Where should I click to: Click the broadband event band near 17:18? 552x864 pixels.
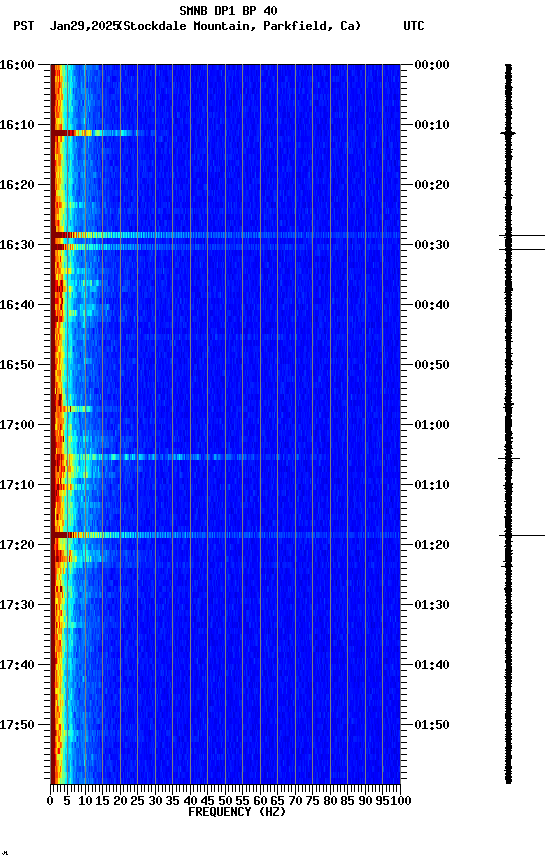tap(225, 535)
